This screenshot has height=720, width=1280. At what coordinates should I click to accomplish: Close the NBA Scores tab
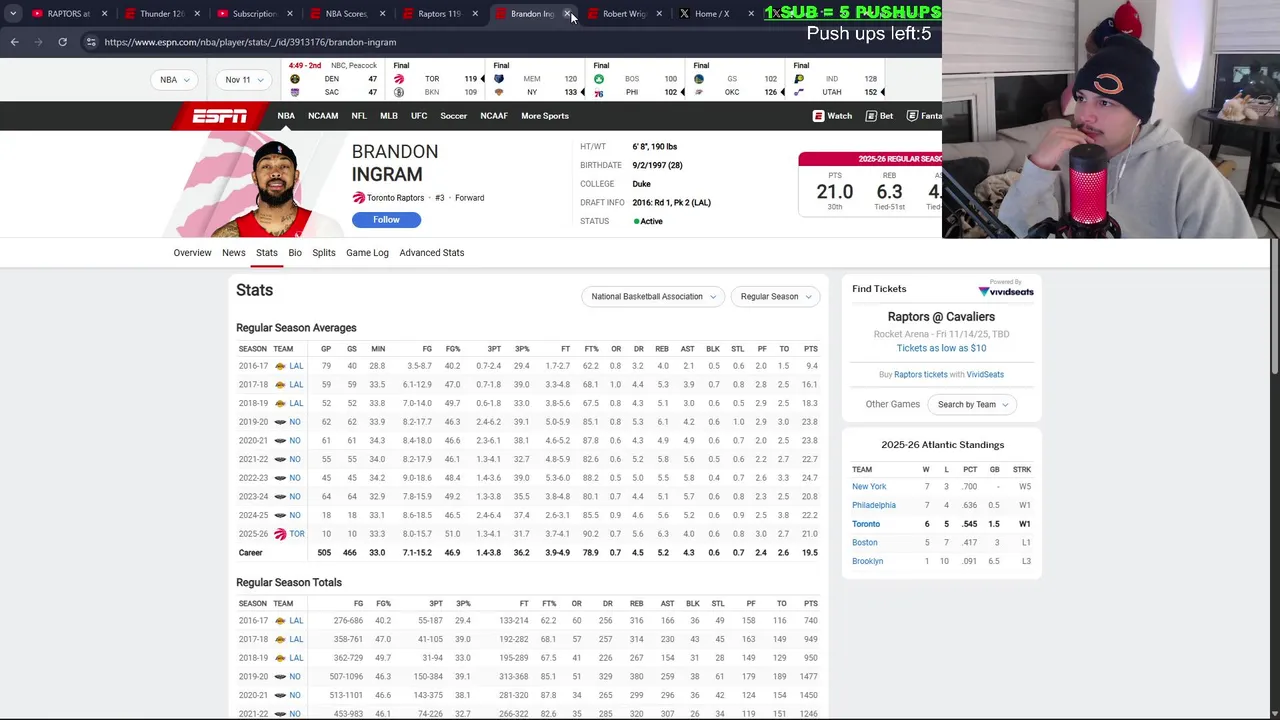(x=382, y=14)
